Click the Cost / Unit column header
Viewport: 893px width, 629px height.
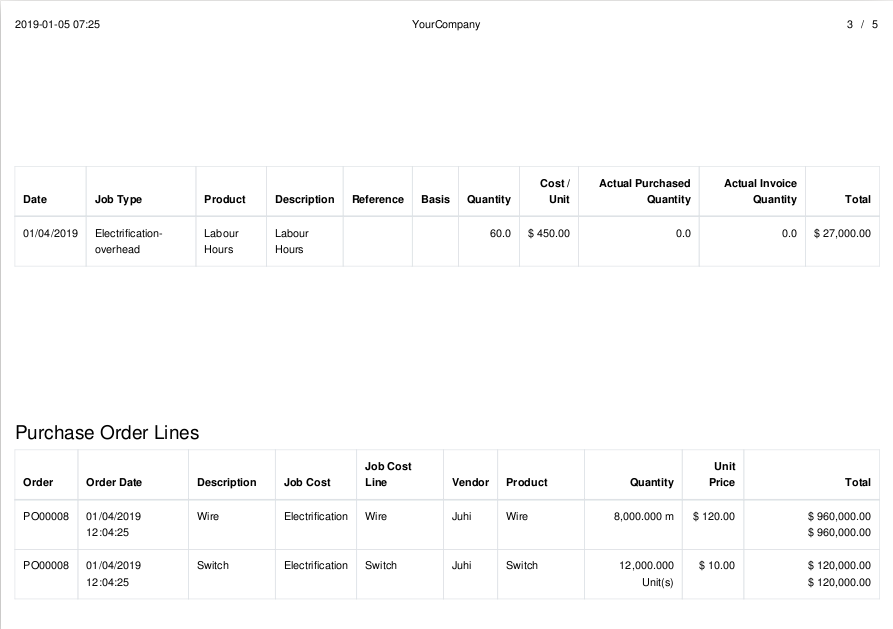click(554, 191)
